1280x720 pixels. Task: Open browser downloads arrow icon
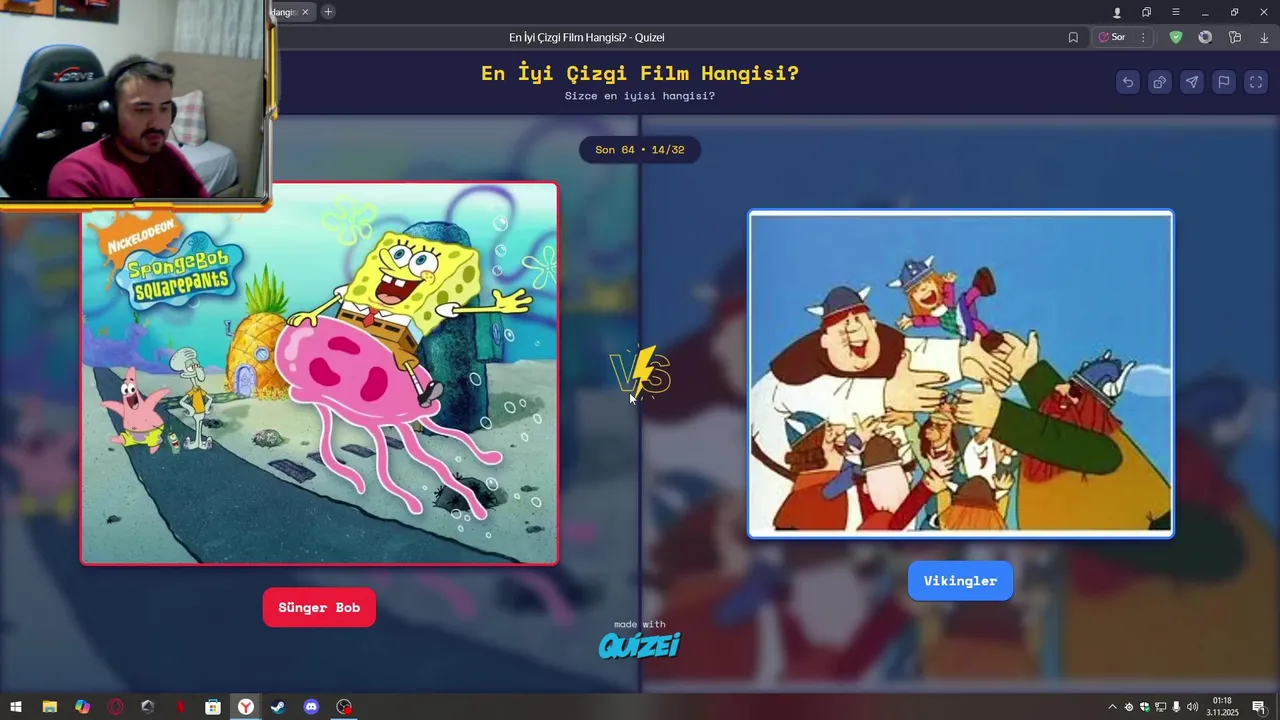tap(1264, 37)
